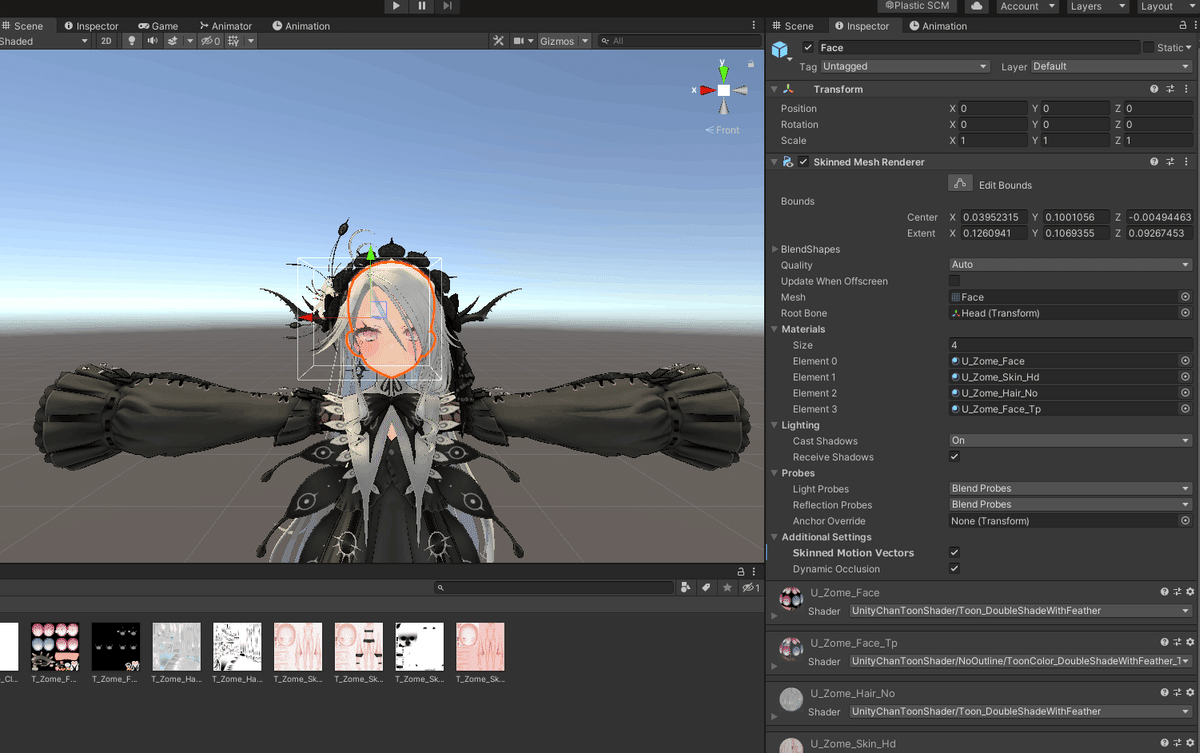The width and height of the screenshot is (1200, 753).
Task: Toggle Update When Offscreen checkbox
Action: click(954, 281)
